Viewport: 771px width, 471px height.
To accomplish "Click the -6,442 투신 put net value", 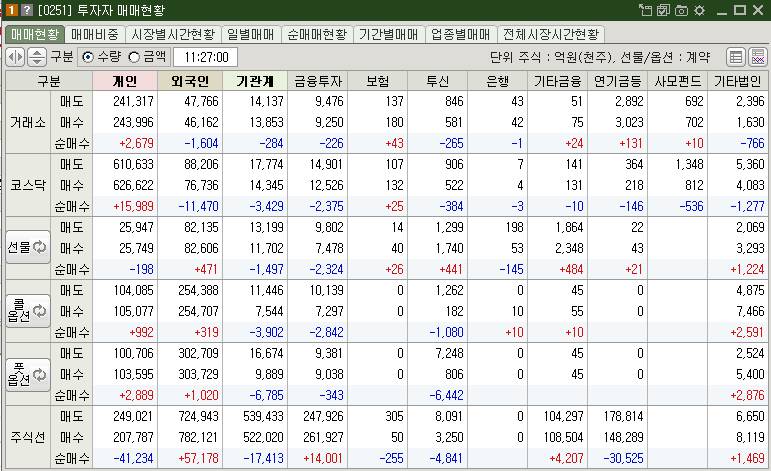I will coord(446,395).
